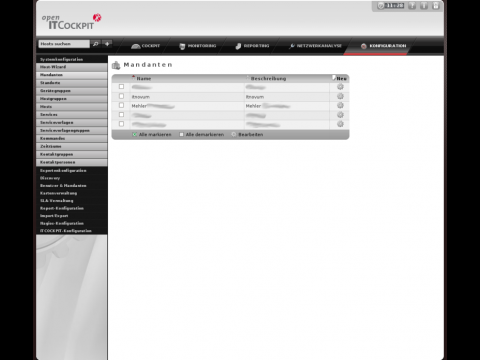The width and height of the screenshot is (480, 360).
Task: Tick the checkbox in first table row
Action: coord(121,87)
